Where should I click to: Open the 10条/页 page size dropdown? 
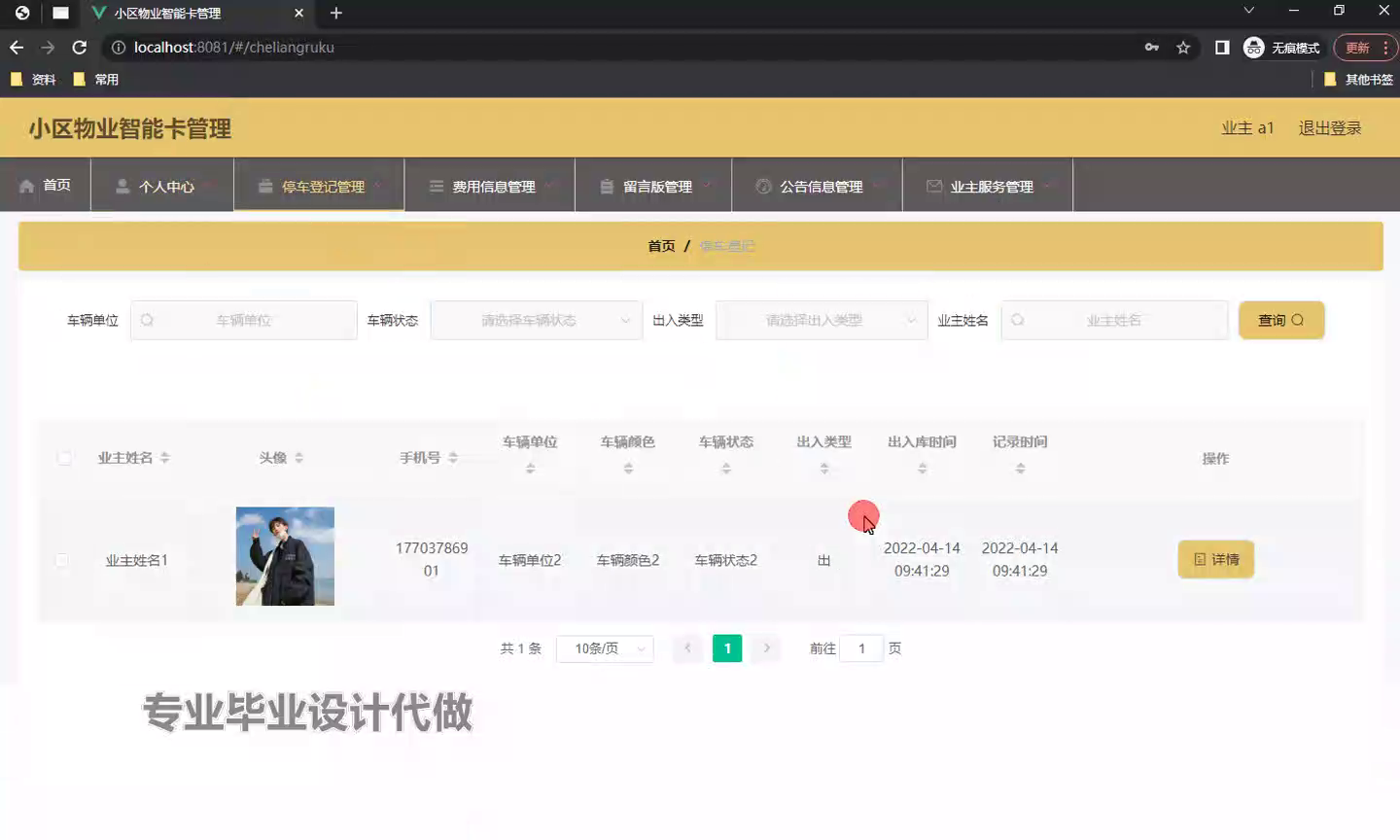pos(605,648)
